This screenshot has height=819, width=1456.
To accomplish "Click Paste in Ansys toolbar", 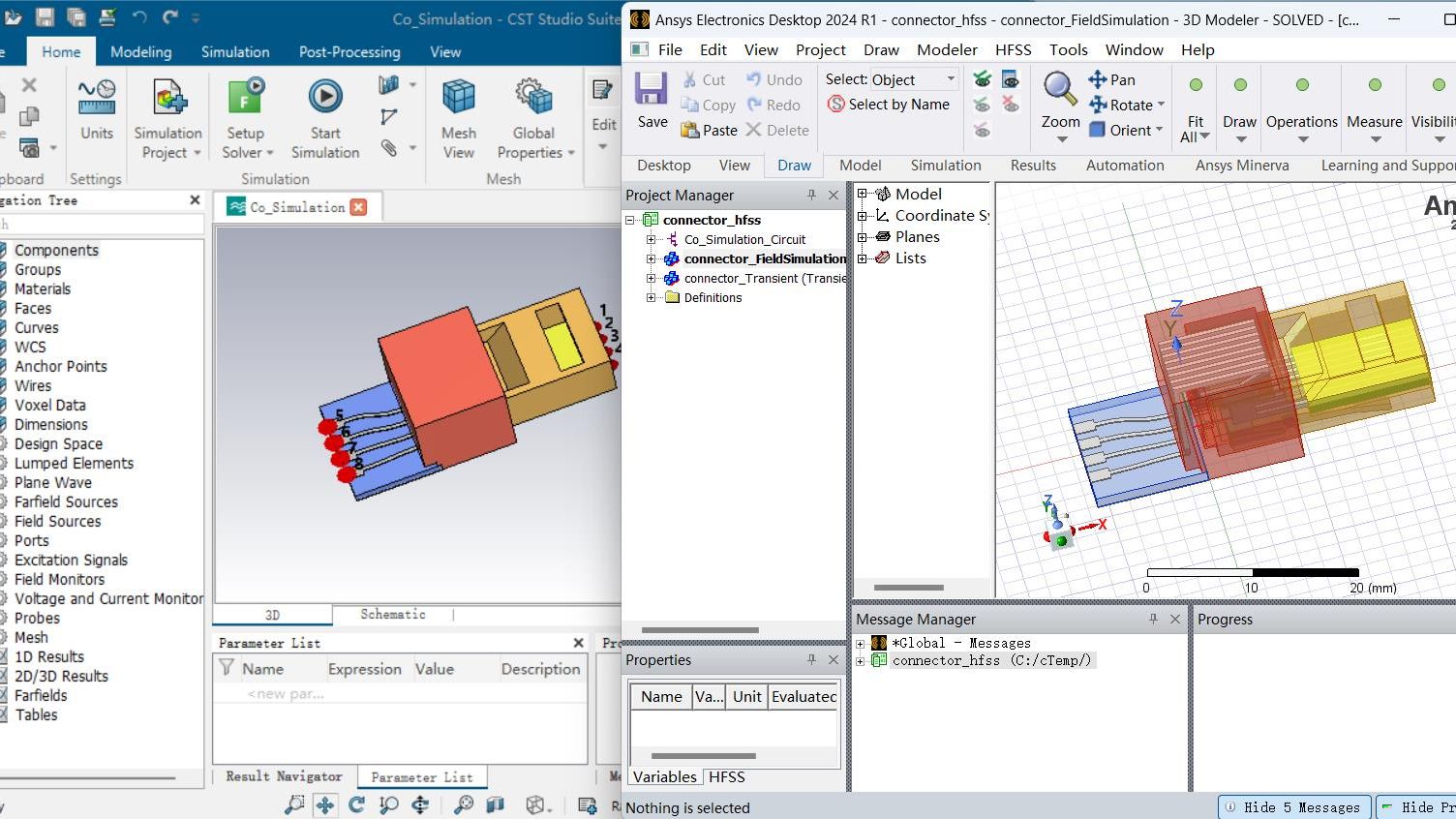I will click(710, 130).
